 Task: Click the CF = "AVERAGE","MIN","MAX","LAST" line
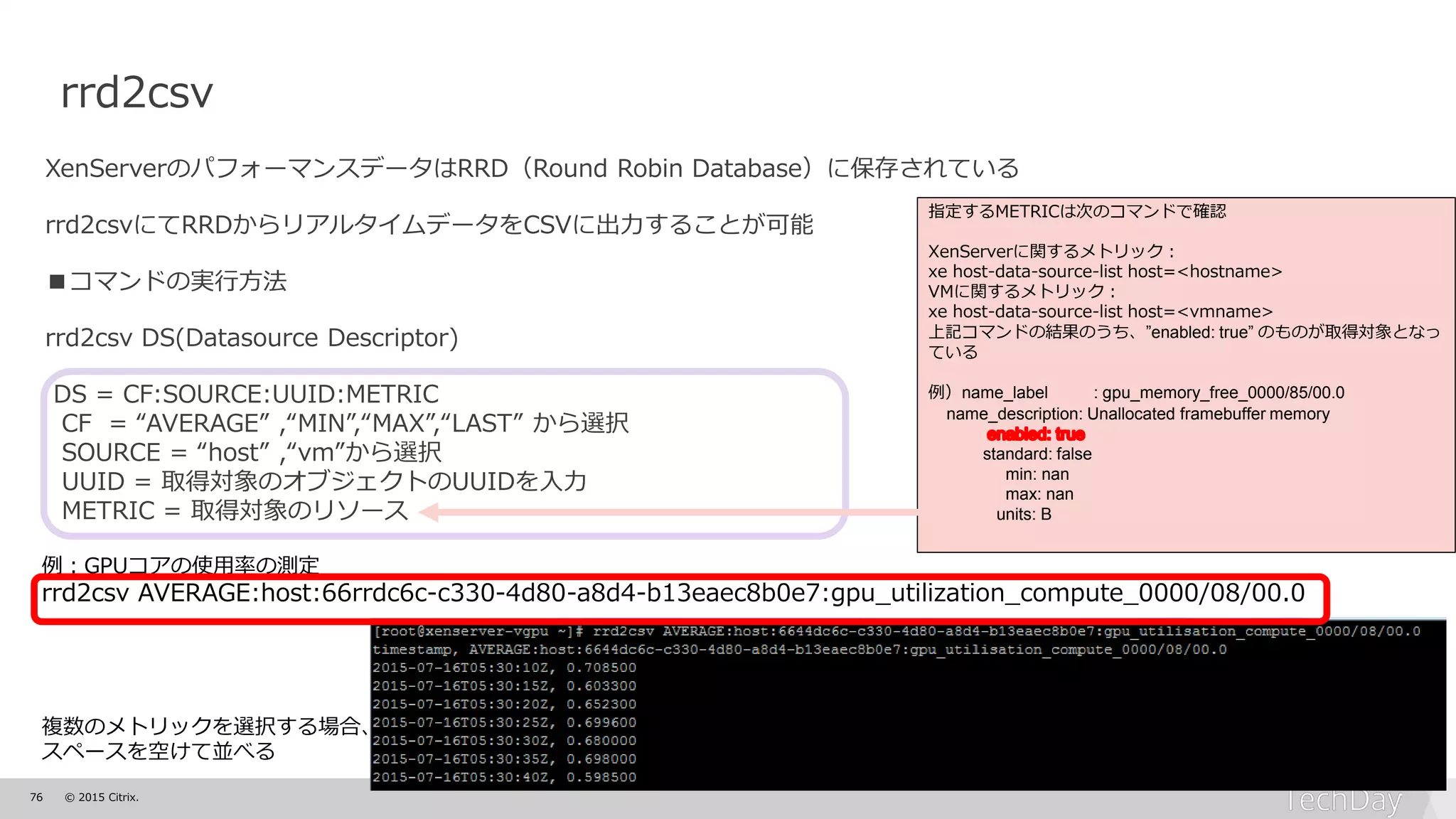pos(345,423)
